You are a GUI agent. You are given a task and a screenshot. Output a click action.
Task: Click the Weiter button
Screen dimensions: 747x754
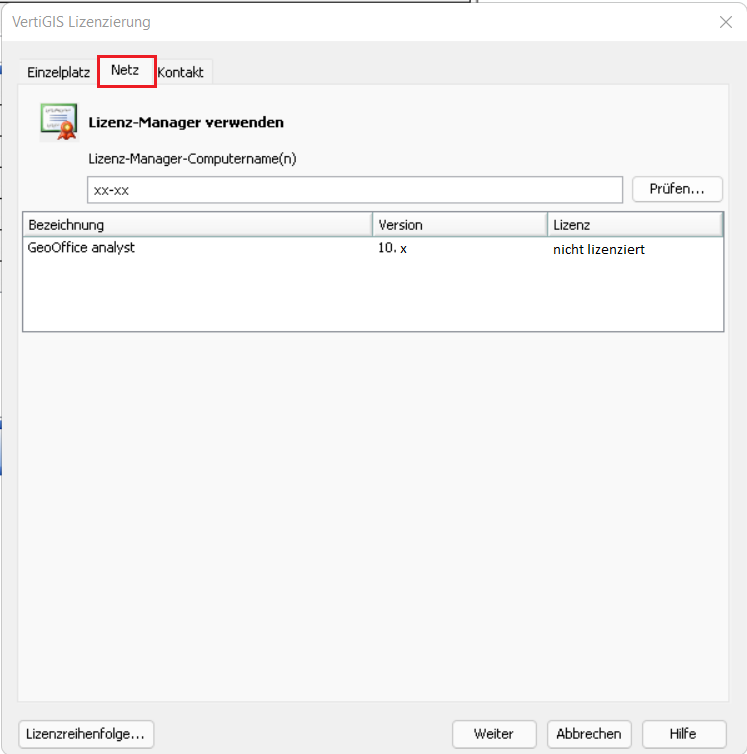click(x=494, y=734)
